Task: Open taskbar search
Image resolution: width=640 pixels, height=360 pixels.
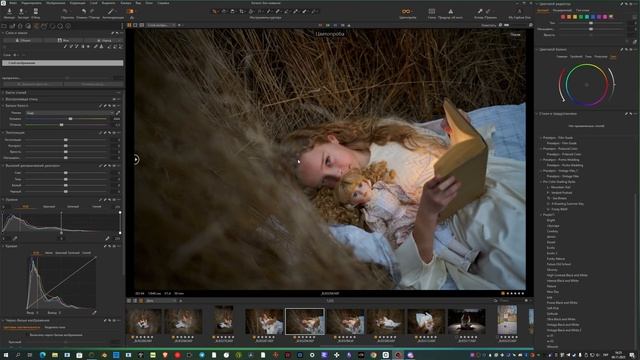Action: [18, 355]
